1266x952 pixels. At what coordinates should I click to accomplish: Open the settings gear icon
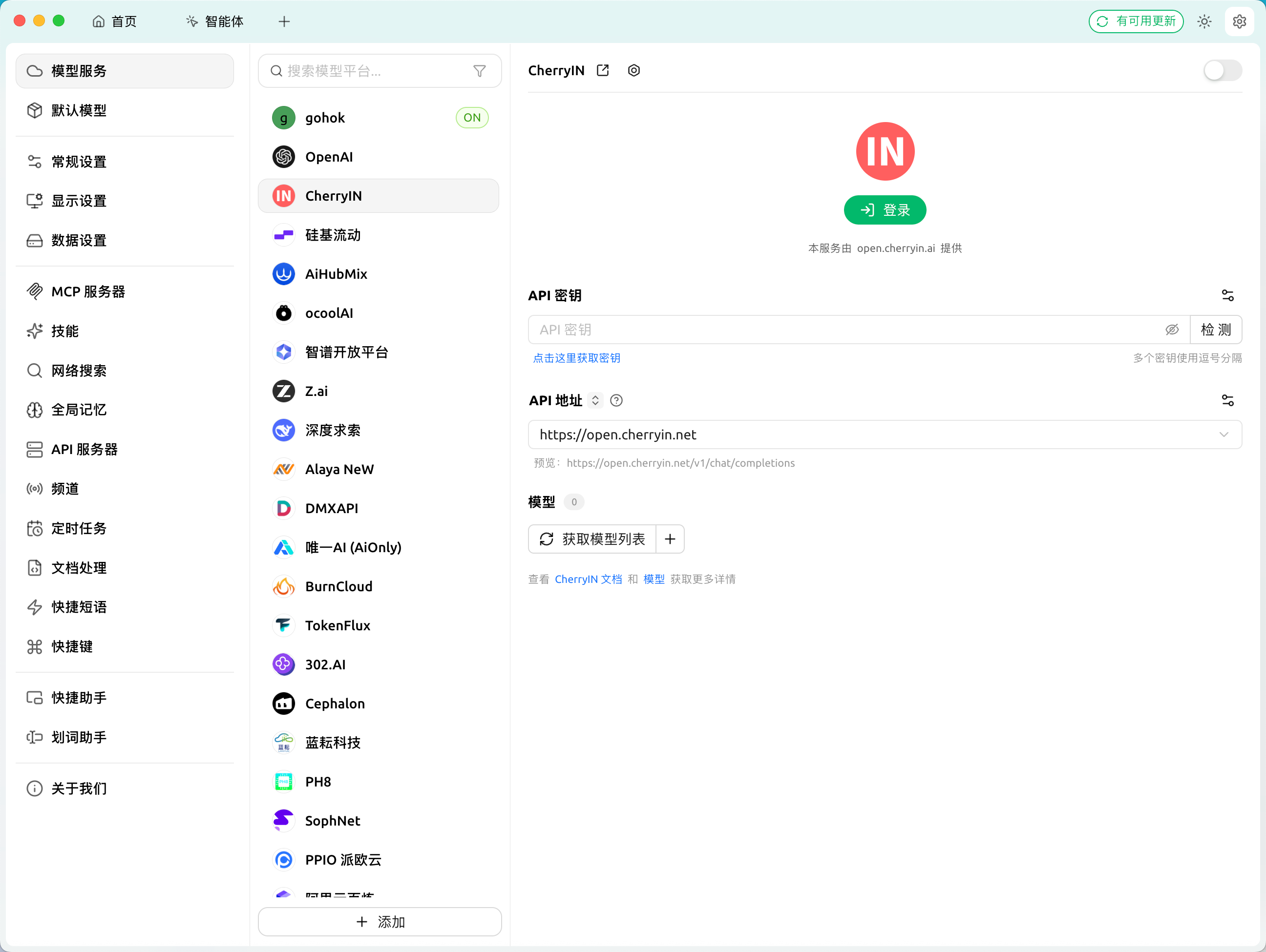coord(1239,22)
